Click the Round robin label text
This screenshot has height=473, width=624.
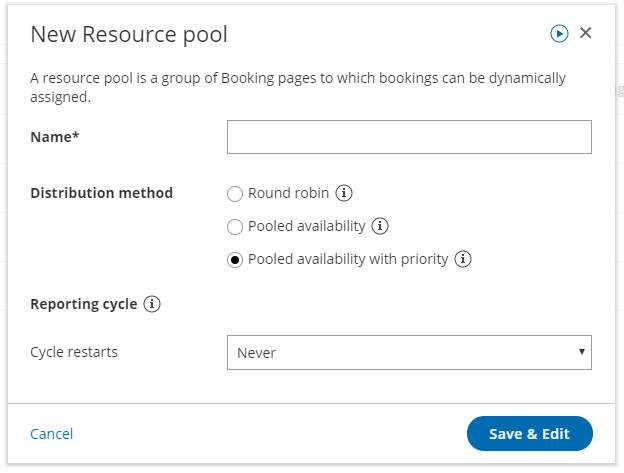289,193
